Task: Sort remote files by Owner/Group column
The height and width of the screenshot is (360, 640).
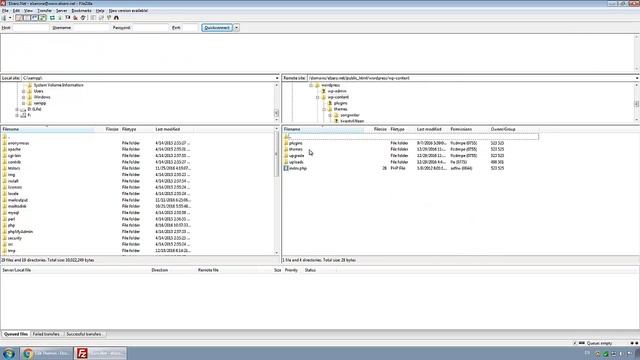Action: [x=503, y=129]
